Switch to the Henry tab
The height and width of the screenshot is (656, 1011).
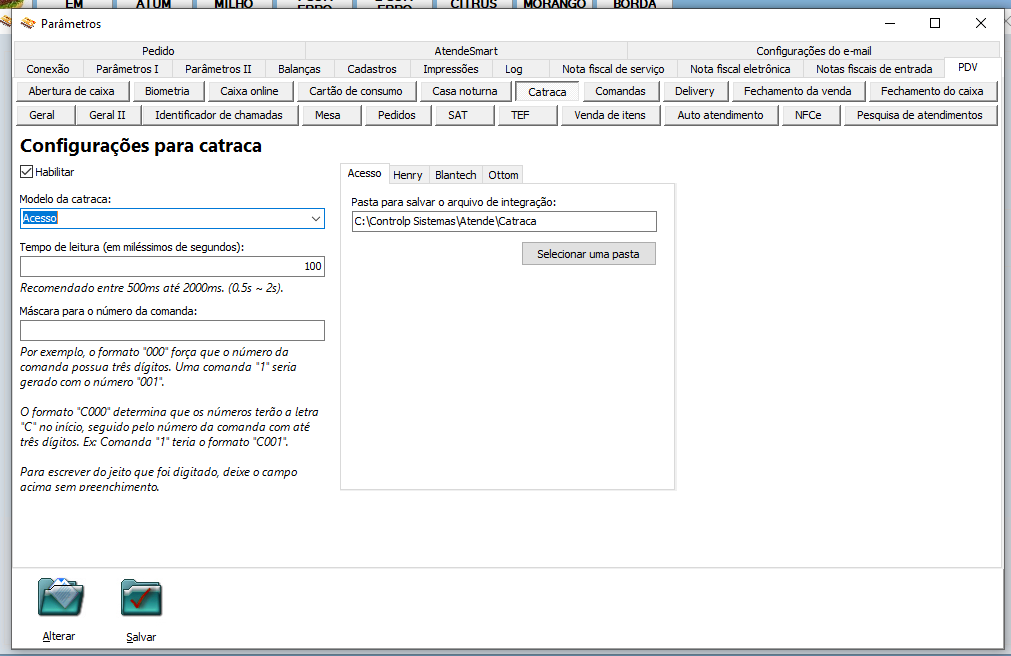(x=407, y=174)
